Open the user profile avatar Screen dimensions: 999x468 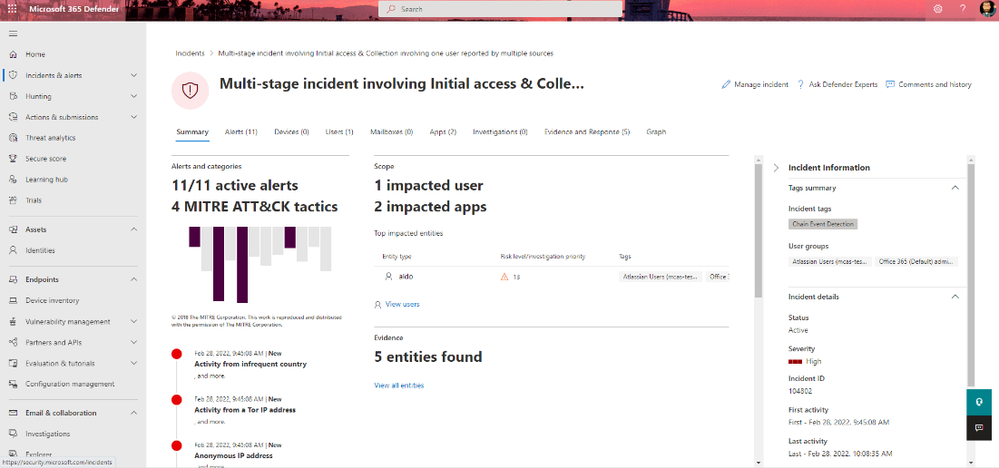coord(987,9)
